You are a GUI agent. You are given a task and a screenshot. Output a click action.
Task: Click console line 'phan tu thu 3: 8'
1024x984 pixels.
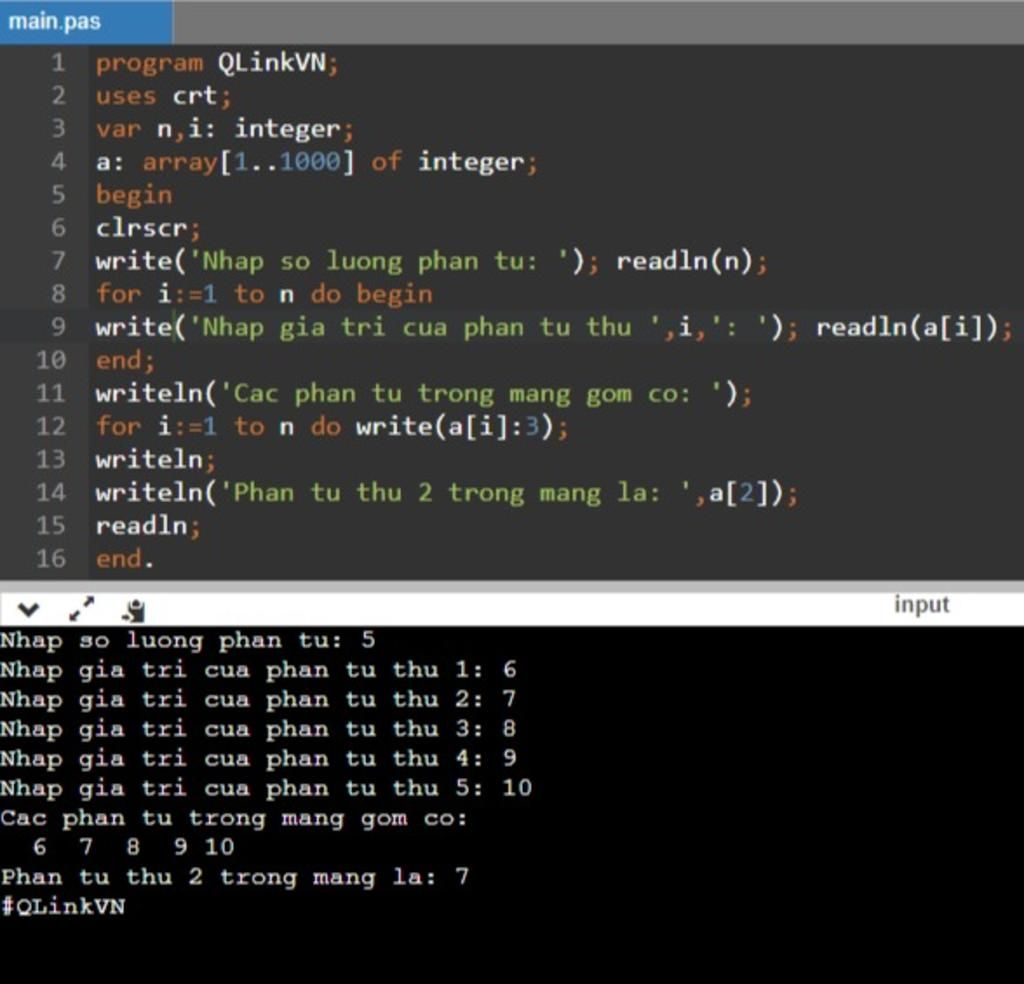[x=259, y=729]
